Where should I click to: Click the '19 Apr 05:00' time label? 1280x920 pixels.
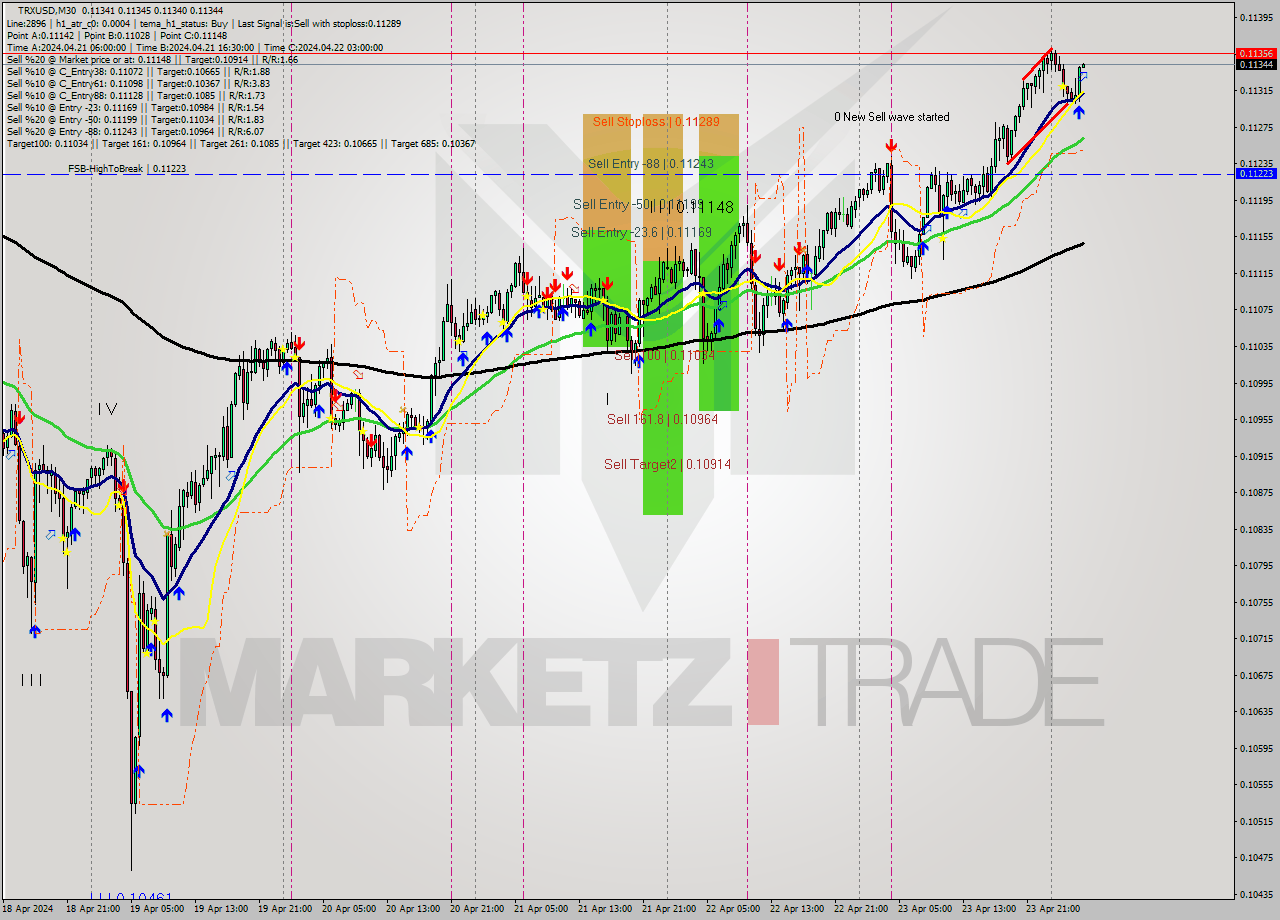click(x=157, y=909)
